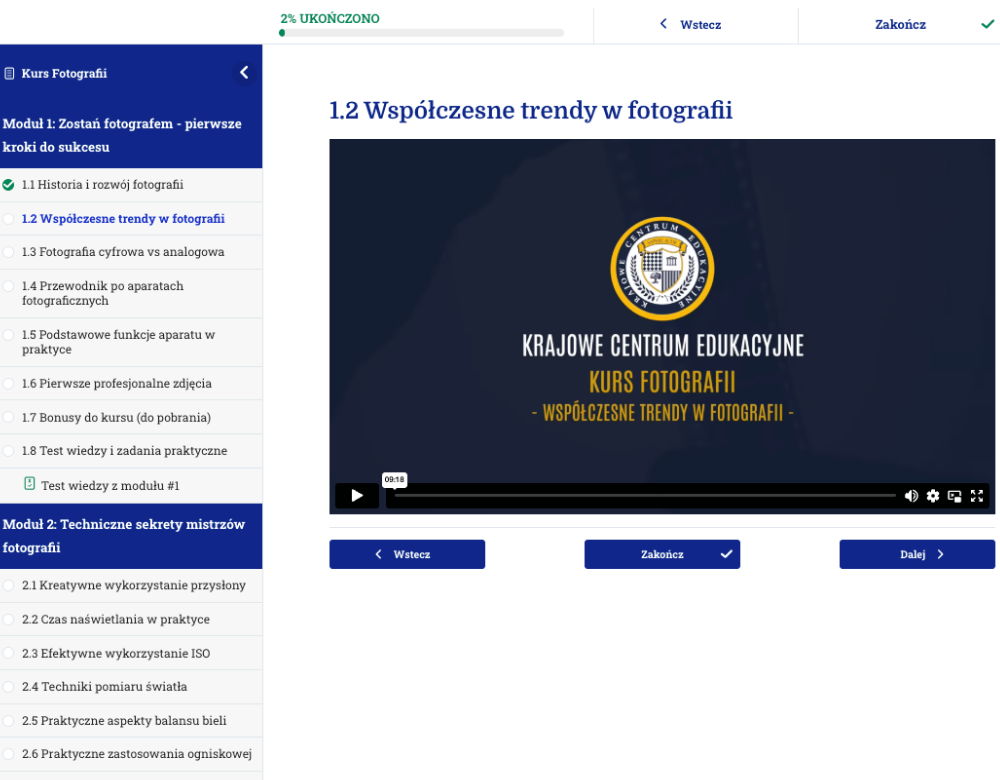Click completed checkmark for lesson 1.1
1000x780 pixels.
pyautogui.click(x=8, y=185)
